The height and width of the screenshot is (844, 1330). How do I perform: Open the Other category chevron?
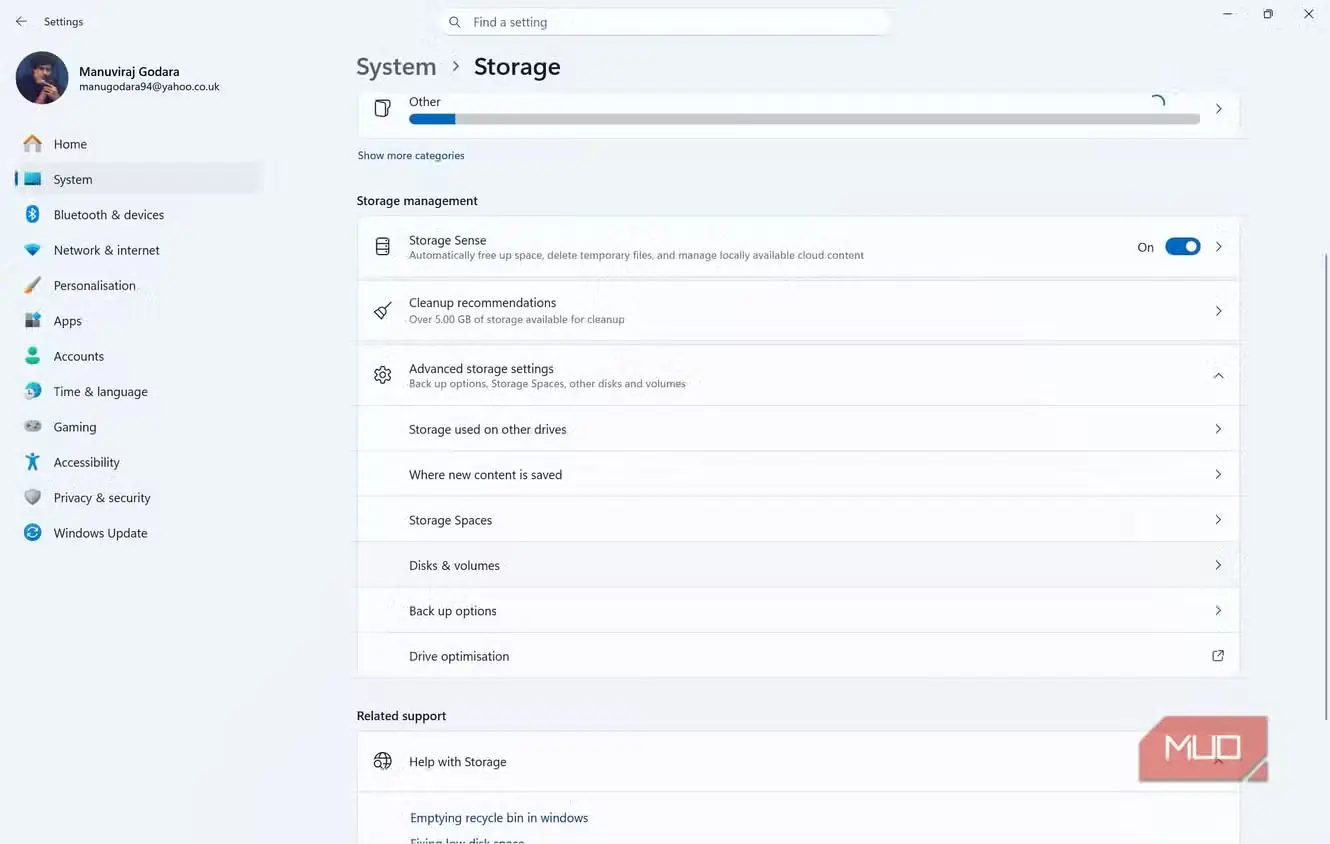pyautogui.click(x=1218, y=108)
